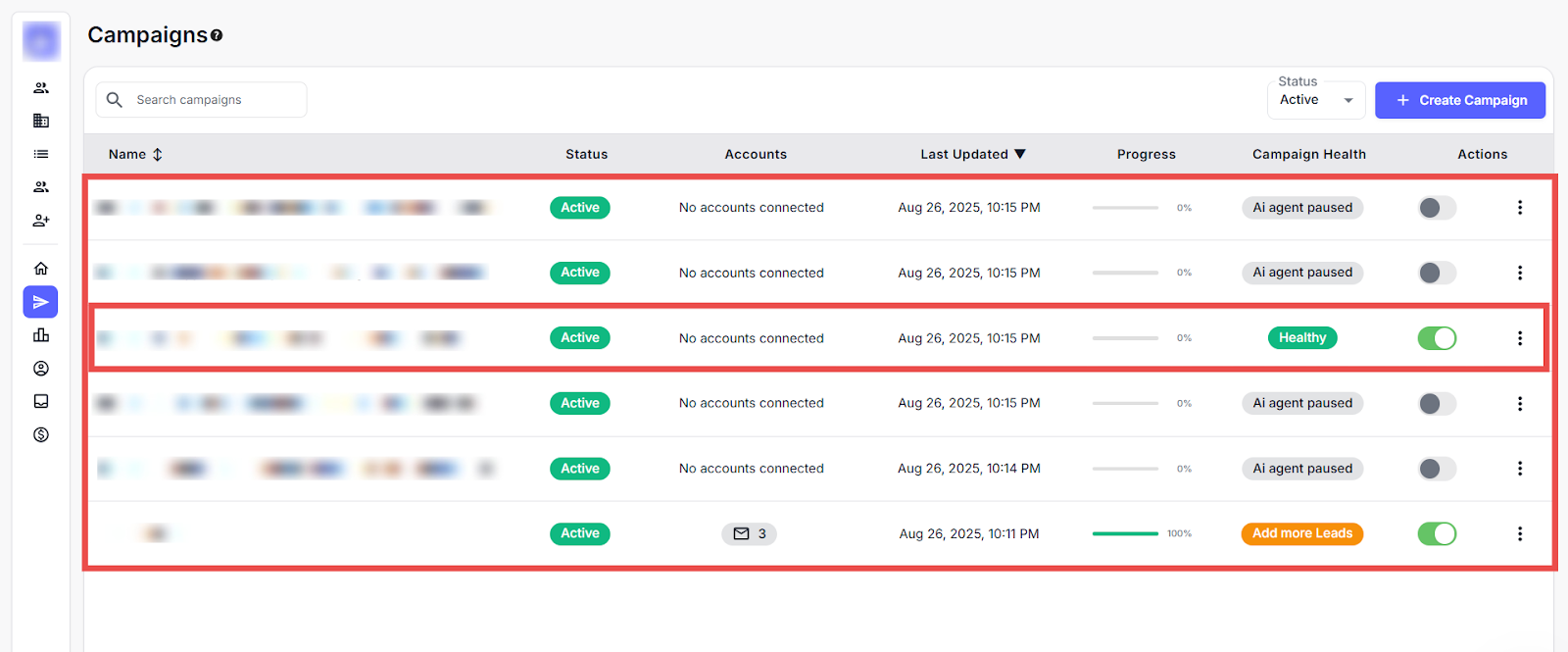Disable the Add more Leads campaign toggle

1437,533
